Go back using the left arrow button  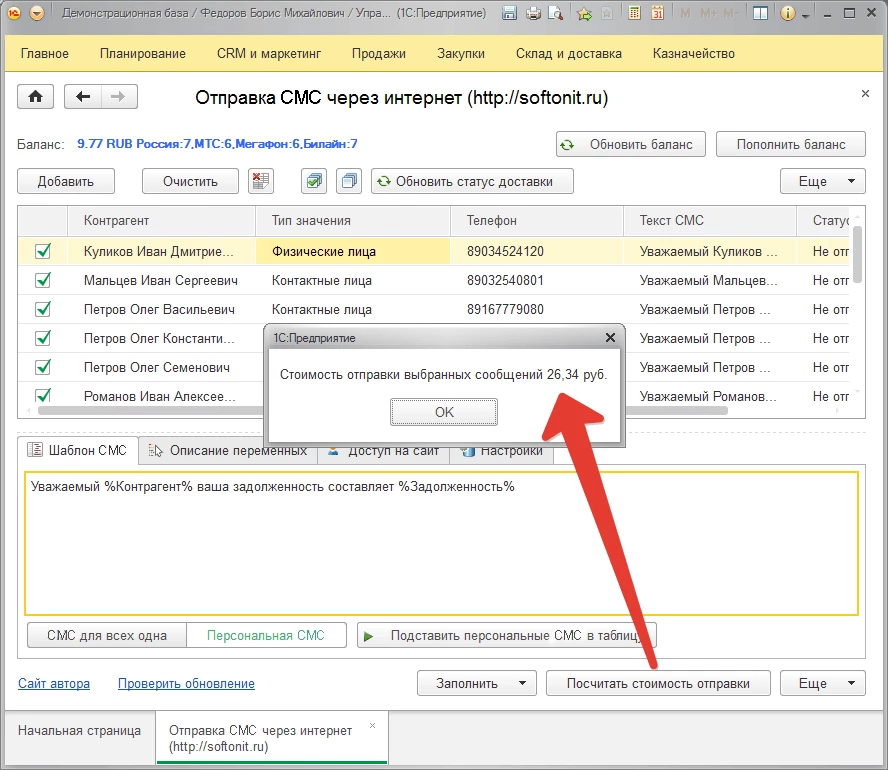(x=83, y=97)
